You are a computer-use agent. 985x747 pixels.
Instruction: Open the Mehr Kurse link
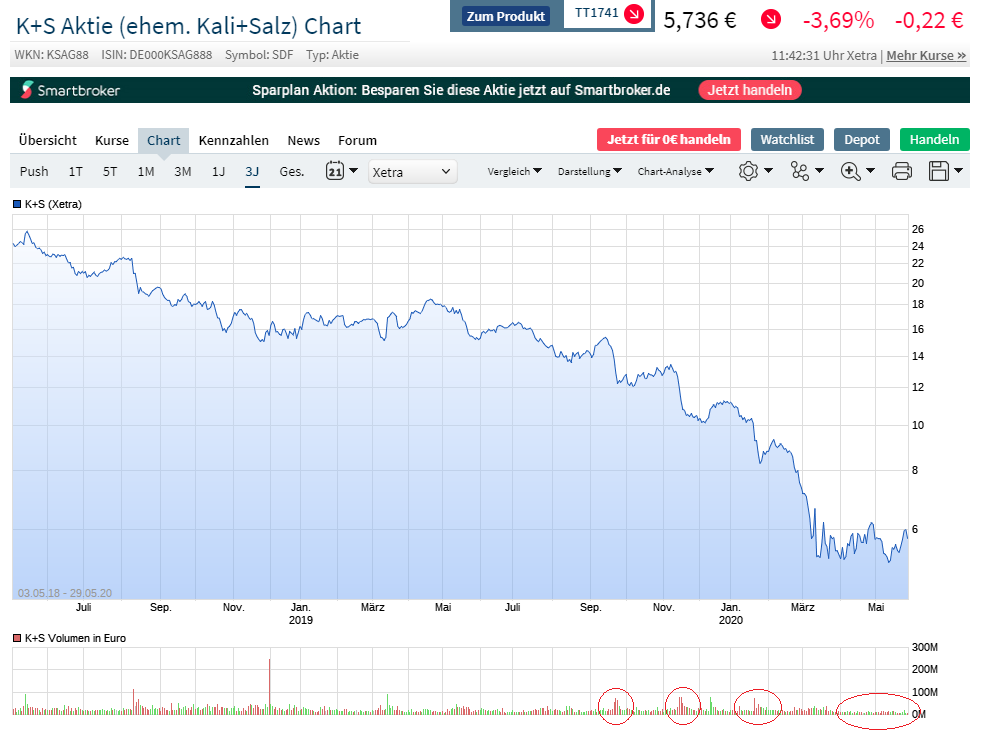(x=926, y=55)
